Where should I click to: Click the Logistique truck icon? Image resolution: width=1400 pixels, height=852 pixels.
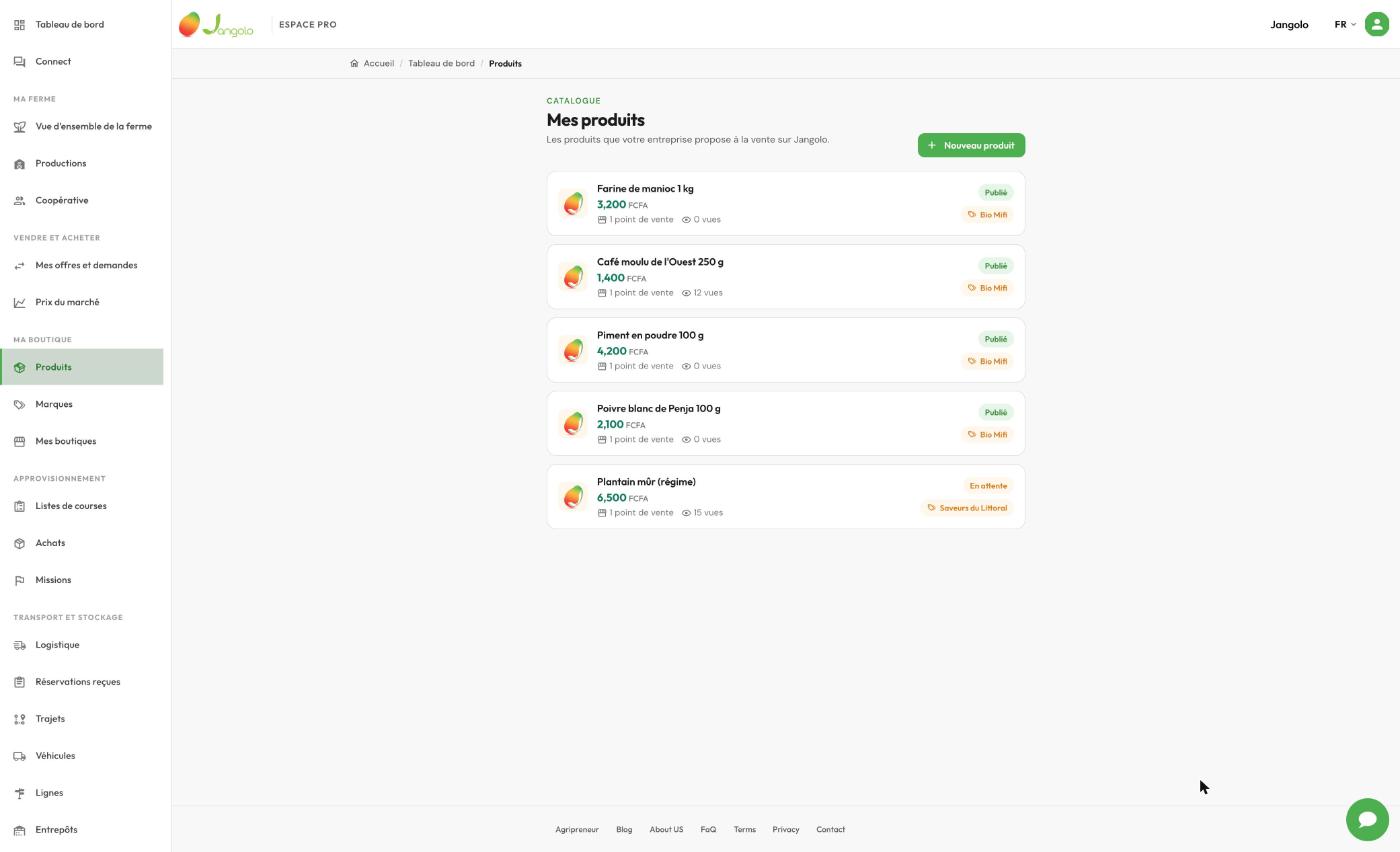coord(19,646)
